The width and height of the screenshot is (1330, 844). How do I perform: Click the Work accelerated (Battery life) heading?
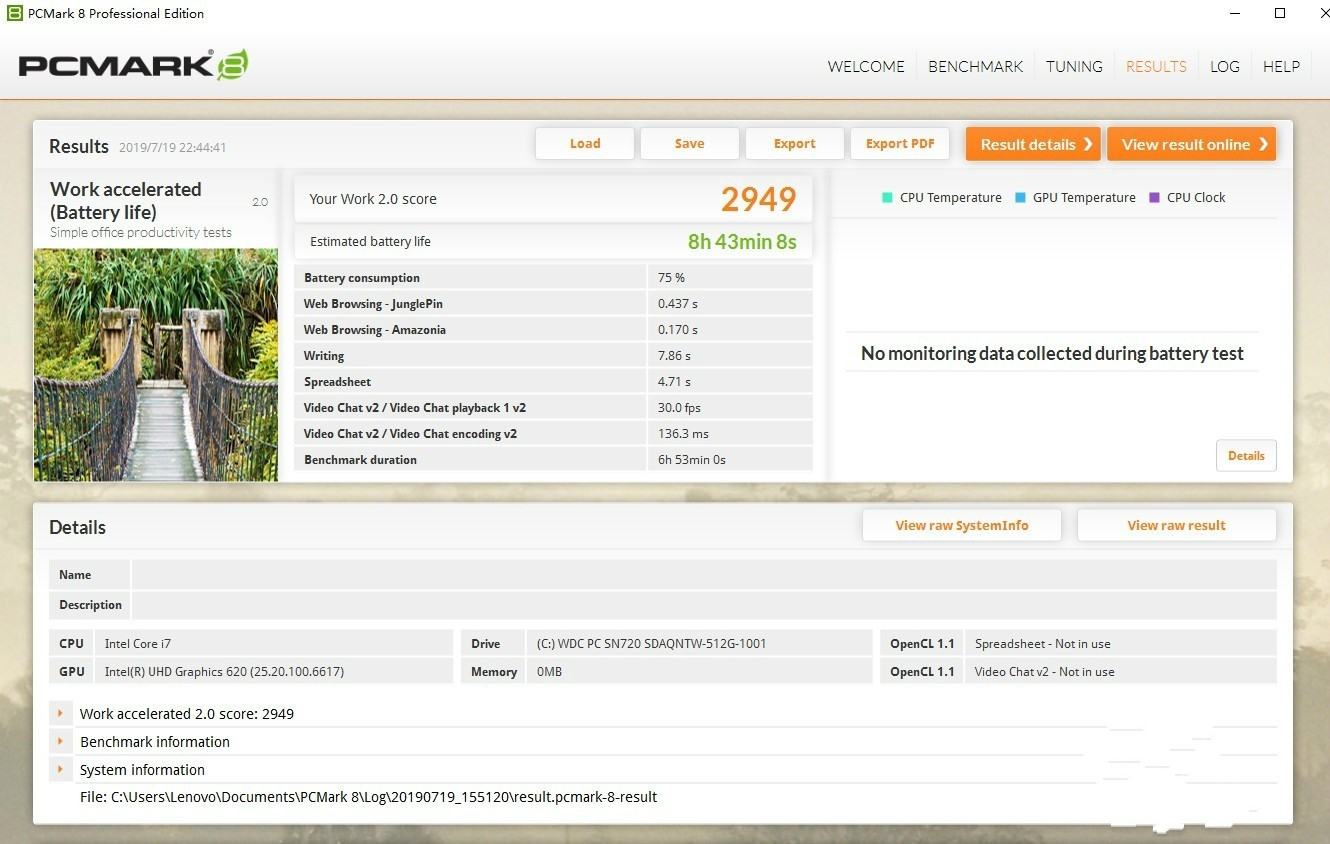pos(126,200)
